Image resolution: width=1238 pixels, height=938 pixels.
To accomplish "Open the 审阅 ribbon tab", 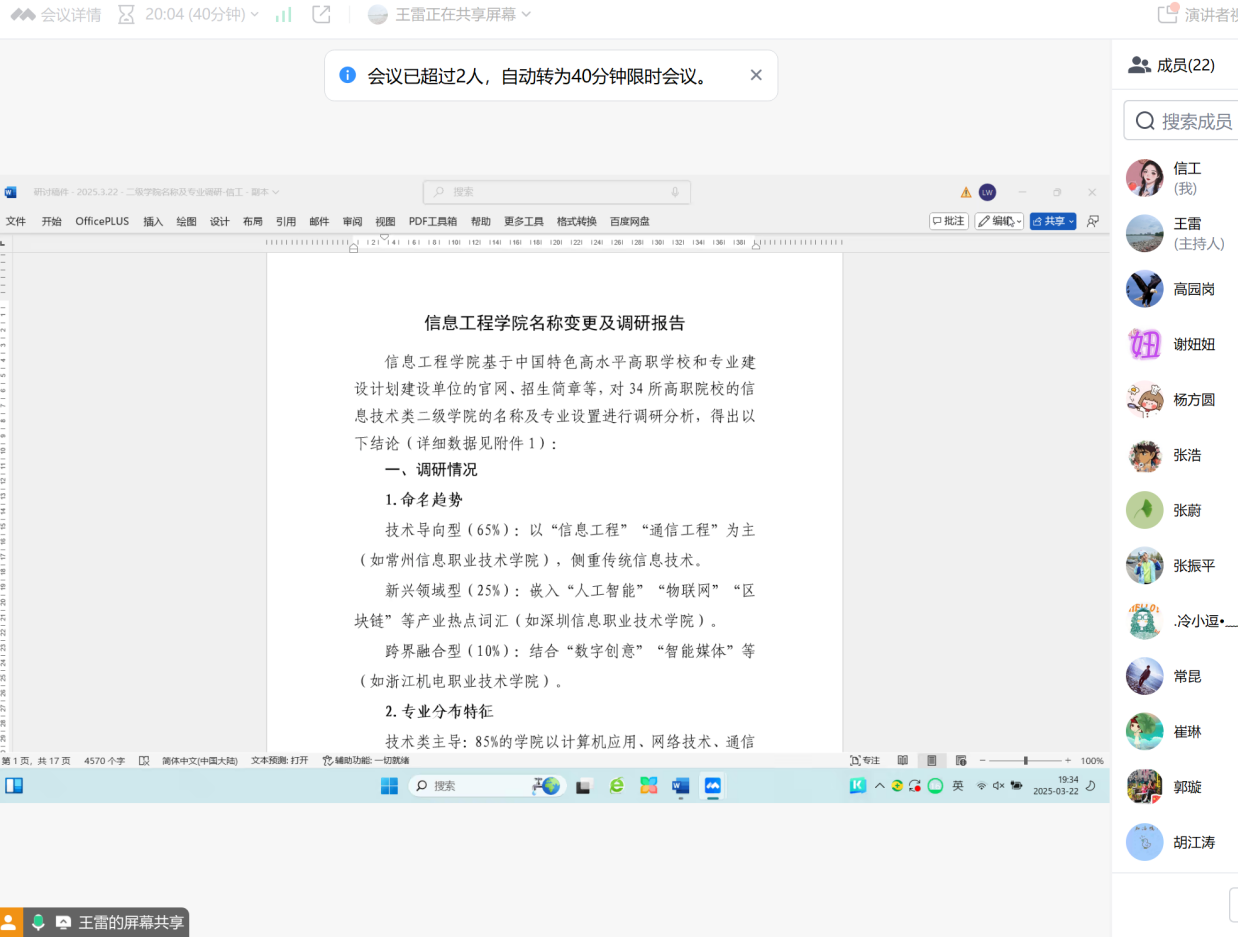I will coord(352,222).
